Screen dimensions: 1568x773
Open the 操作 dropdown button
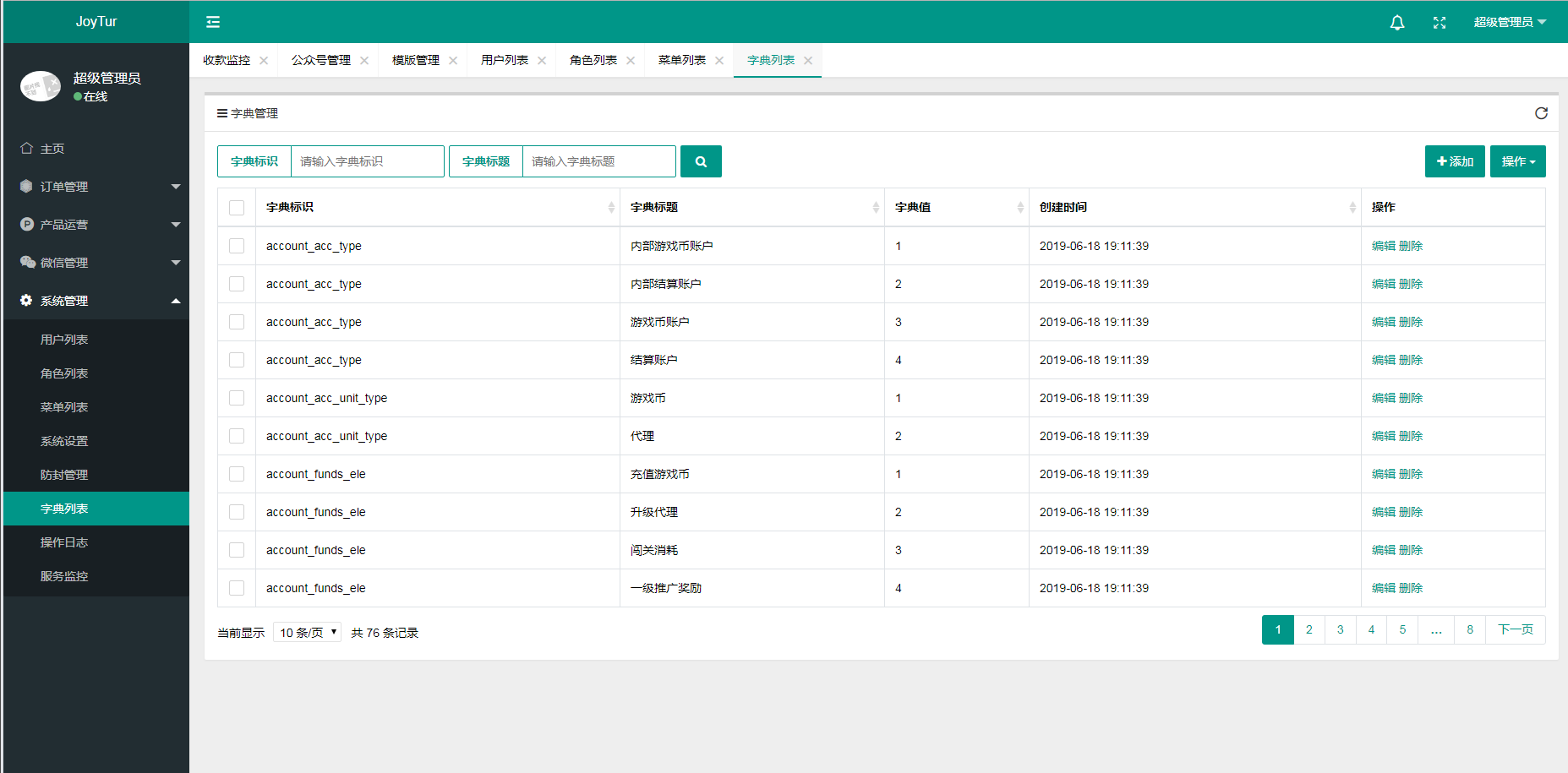click(x=1518, y=161)
